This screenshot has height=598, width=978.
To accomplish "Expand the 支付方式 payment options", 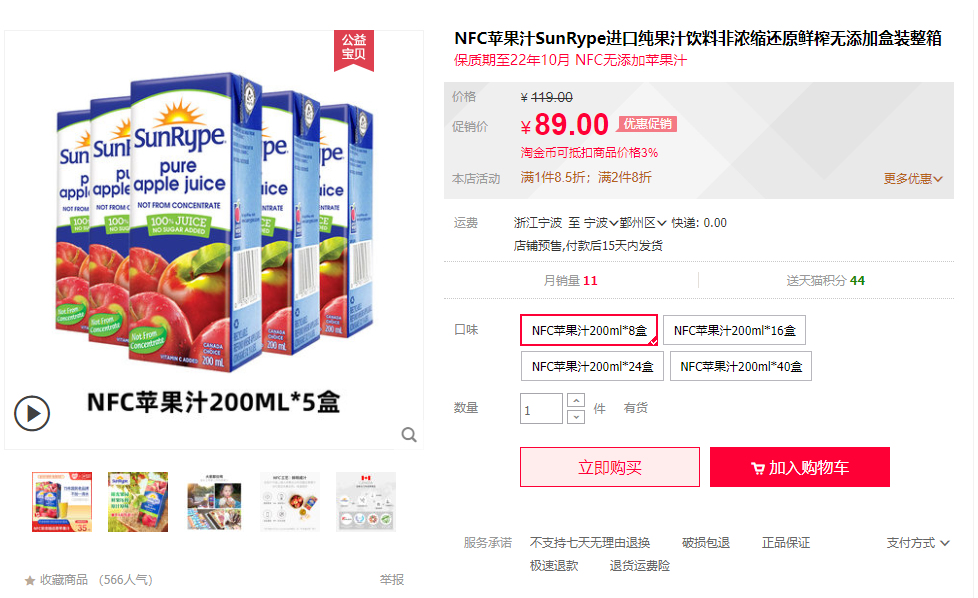I will (917, 543).
